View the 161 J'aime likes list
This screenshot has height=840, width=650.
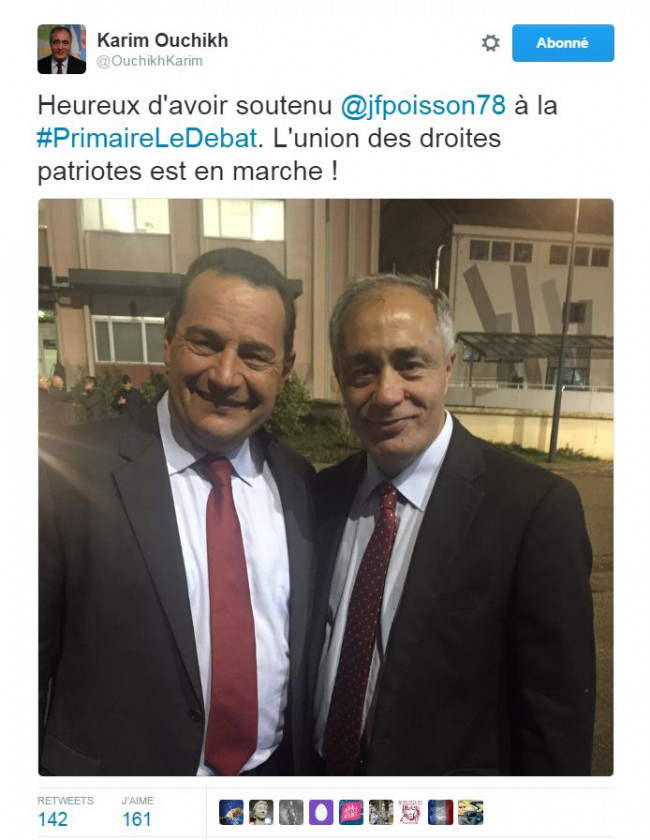pyautogui.click(x=137, y=819)
